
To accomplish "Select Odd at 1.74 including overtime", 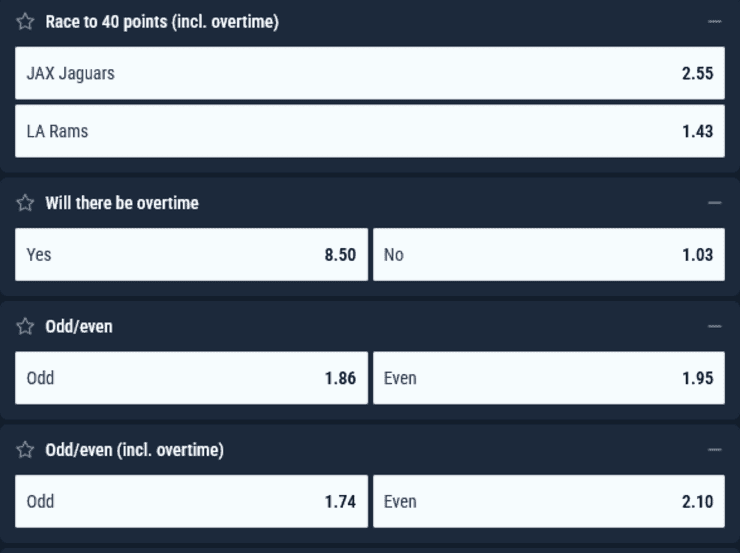I will pos(191,501).
